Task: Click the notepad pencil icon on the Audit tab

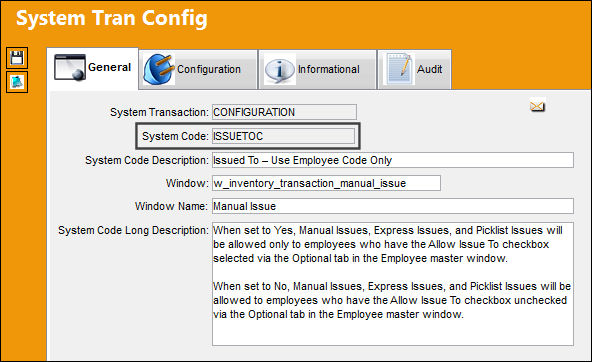Action: [398, 69]
